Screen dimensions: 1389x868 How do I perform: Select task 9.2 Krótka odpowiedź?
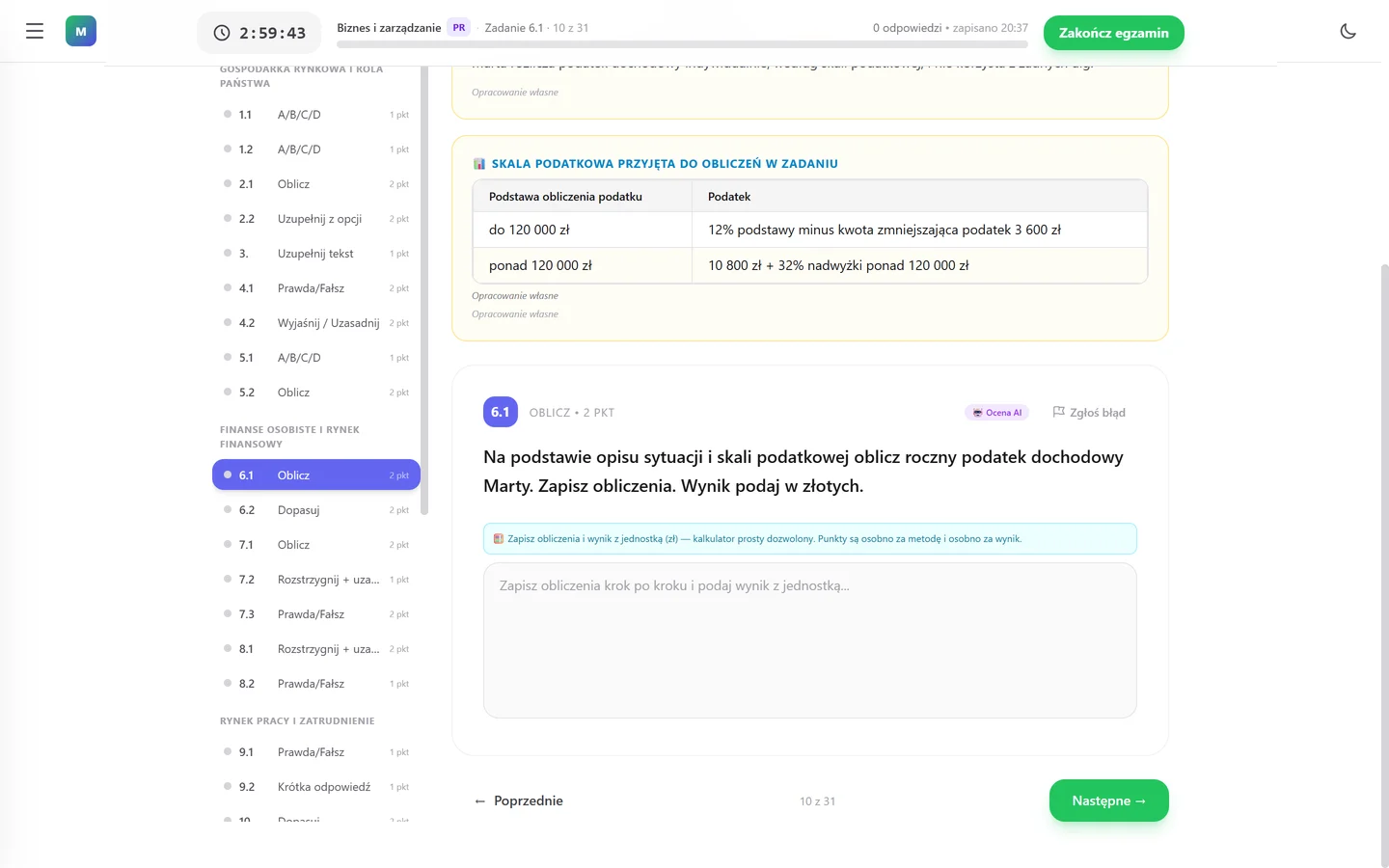(x=316, y=787)
